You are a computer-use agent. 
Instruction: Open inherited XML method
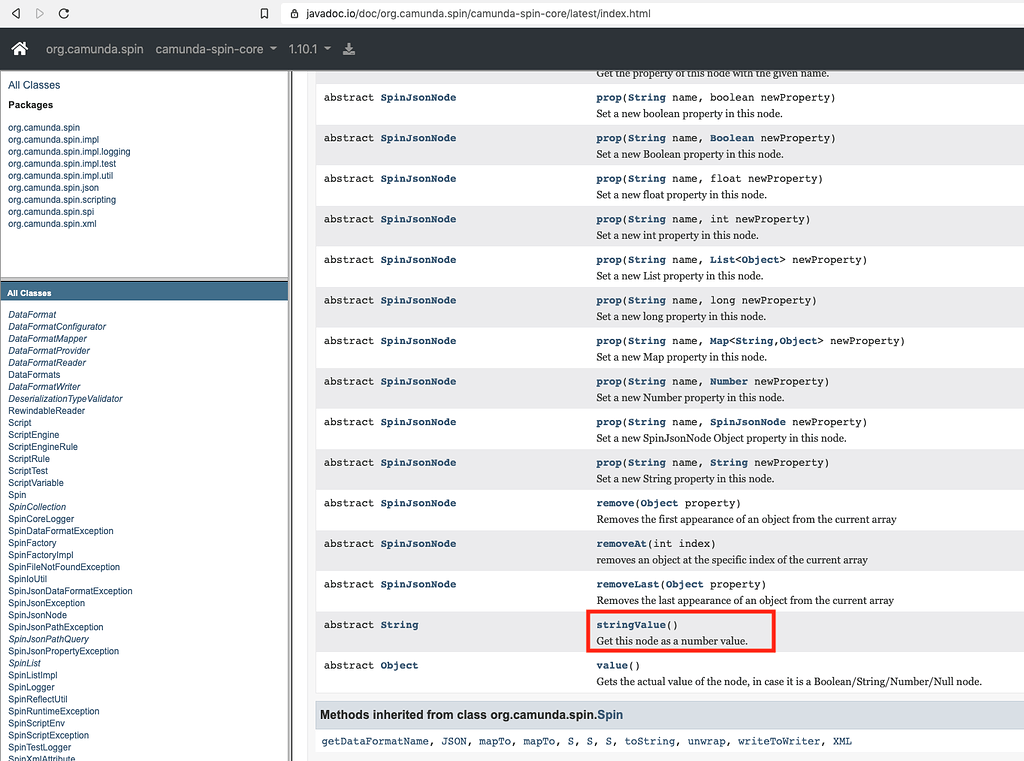[842, 741]
